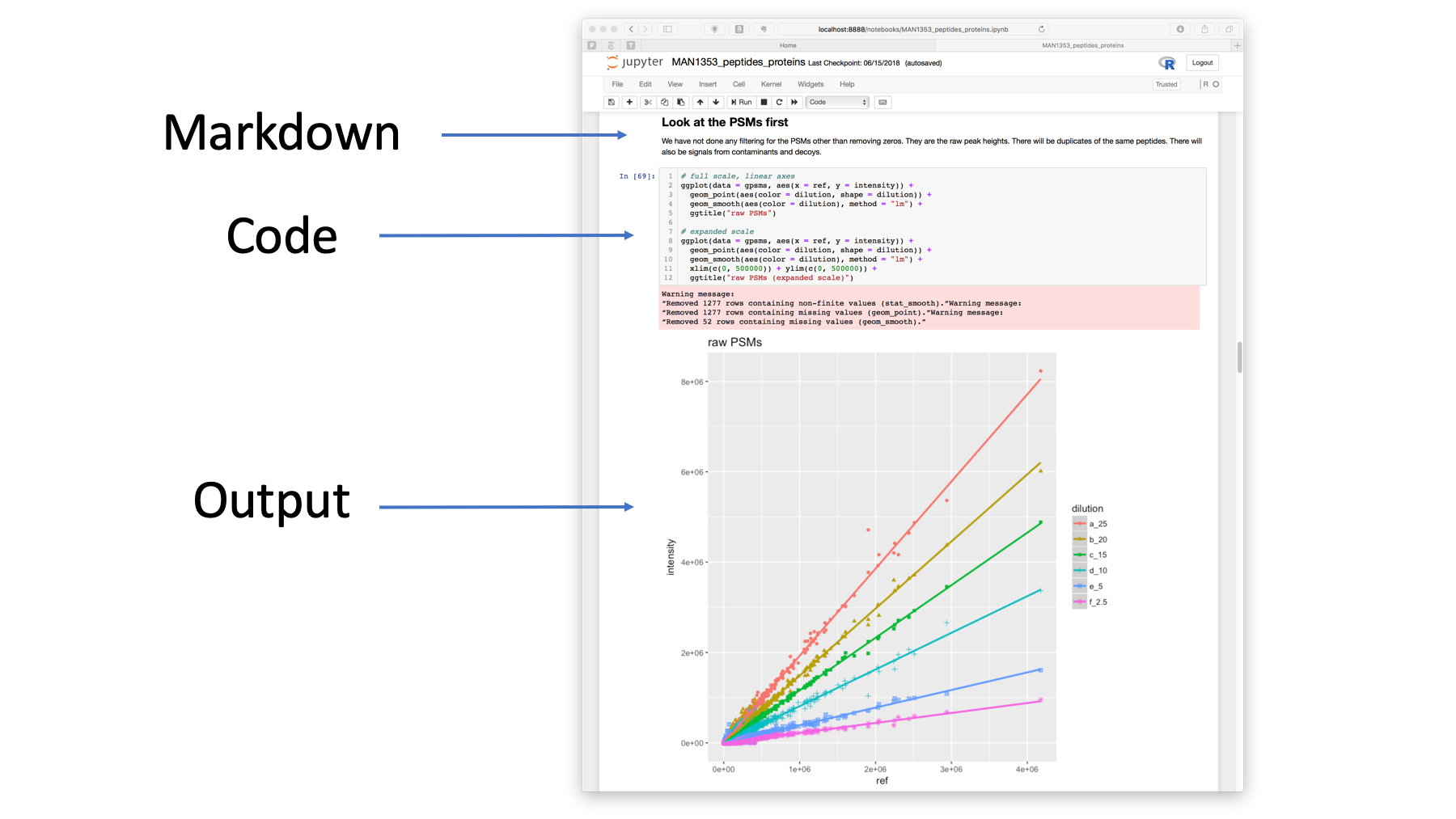1456x819 pixels.
Task: Go forward in browser history
Action: (645, 29)
